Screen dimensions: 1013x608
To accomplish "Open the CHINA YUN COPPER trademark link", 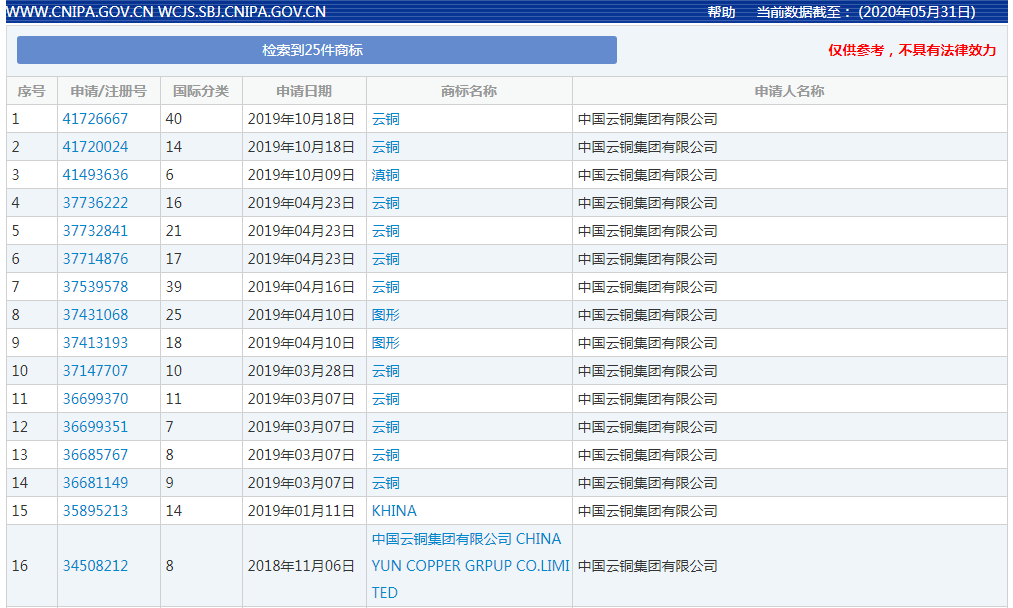I will (x=468, y=566).
